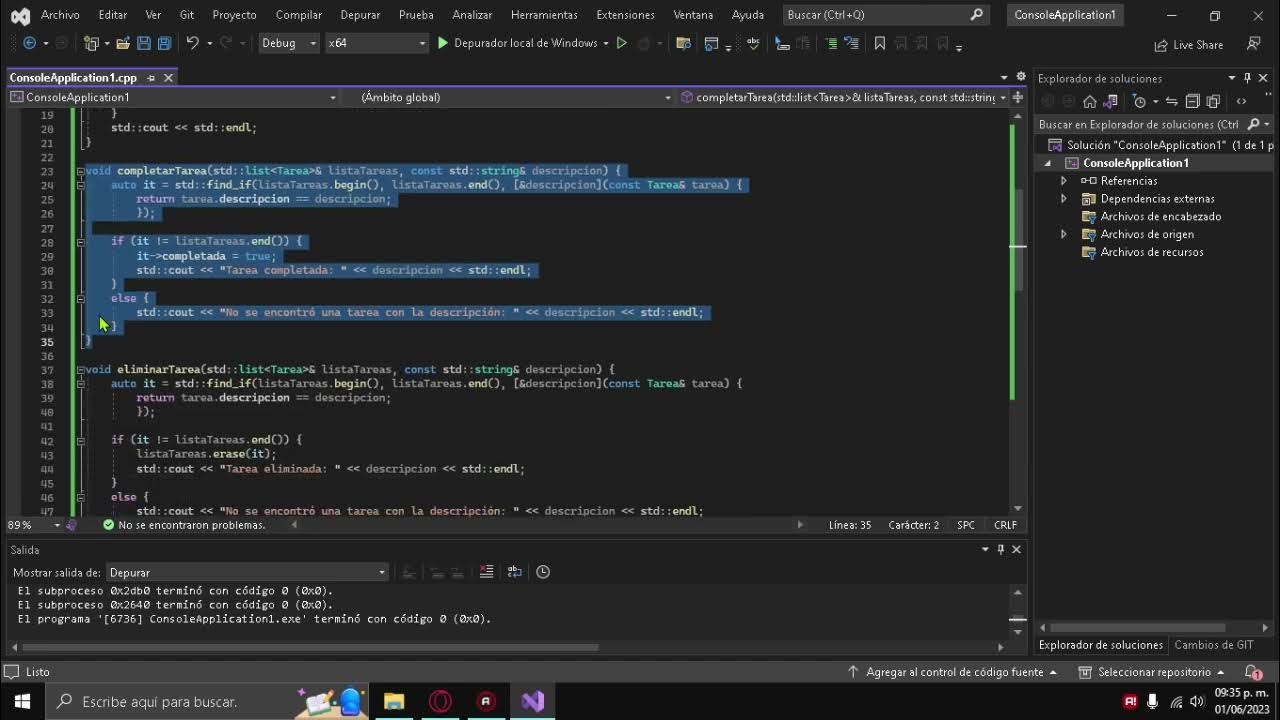Click the SPC indentation indicator
Image resolution: width=1280 pixels, height=720 pixels.
pos(966,525)
